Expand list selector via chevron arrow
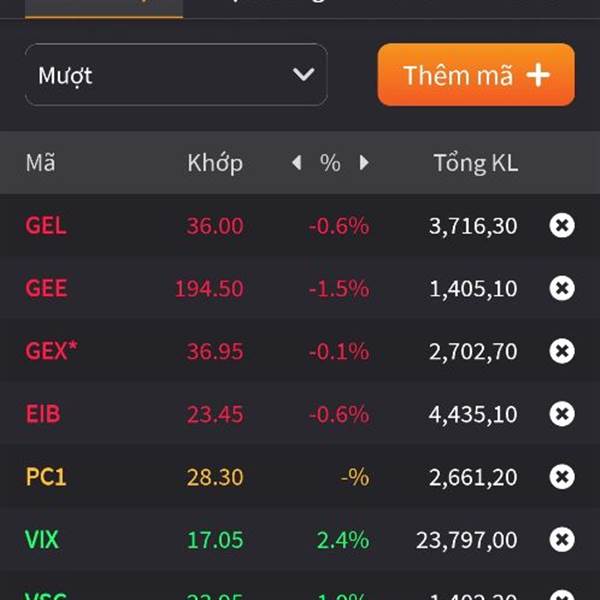This screenshot has height=600, width=600. click(303, 75)
